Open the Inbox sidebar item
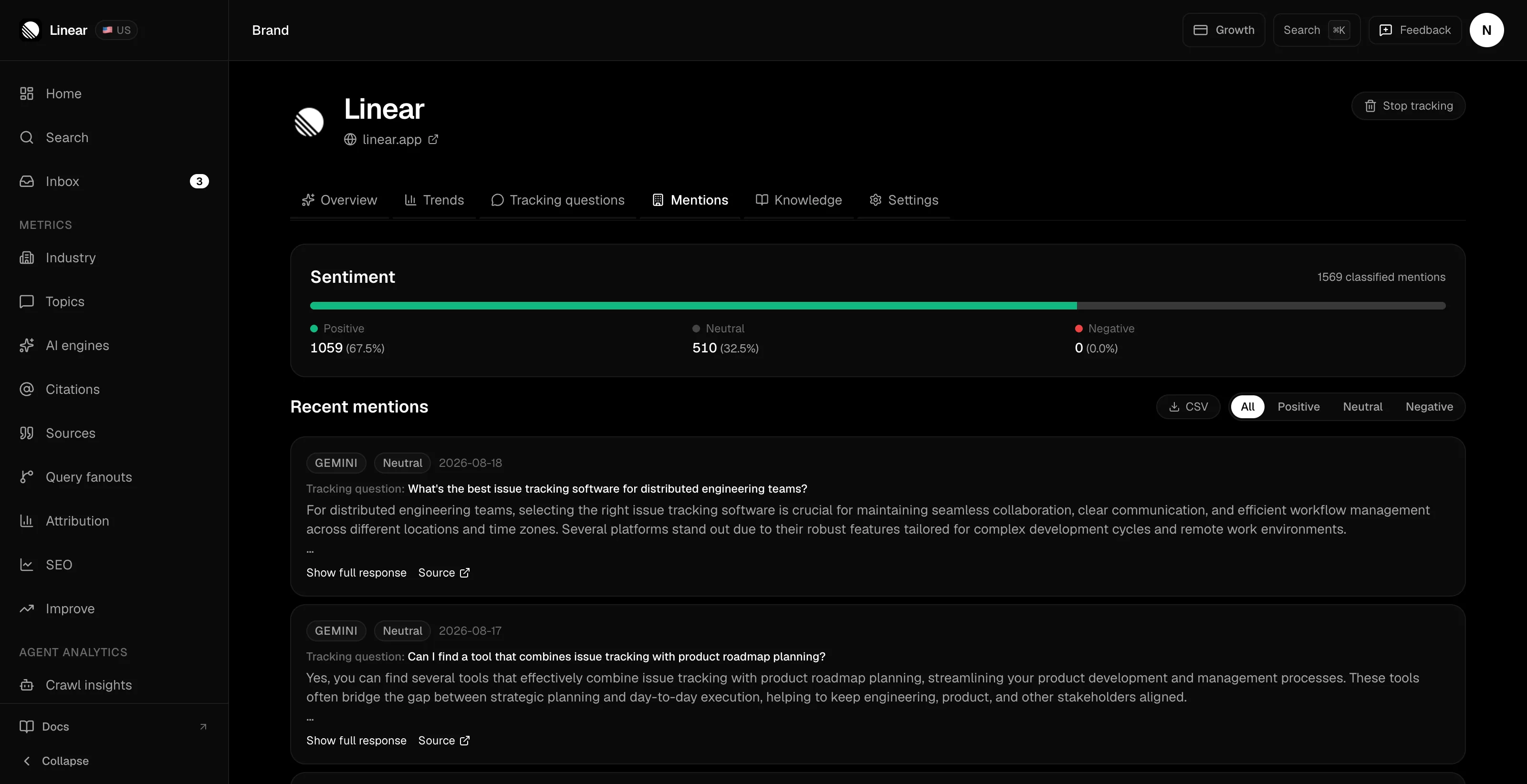The height and width of the screenshot is (784, 1527). click(x=114, y=181)
